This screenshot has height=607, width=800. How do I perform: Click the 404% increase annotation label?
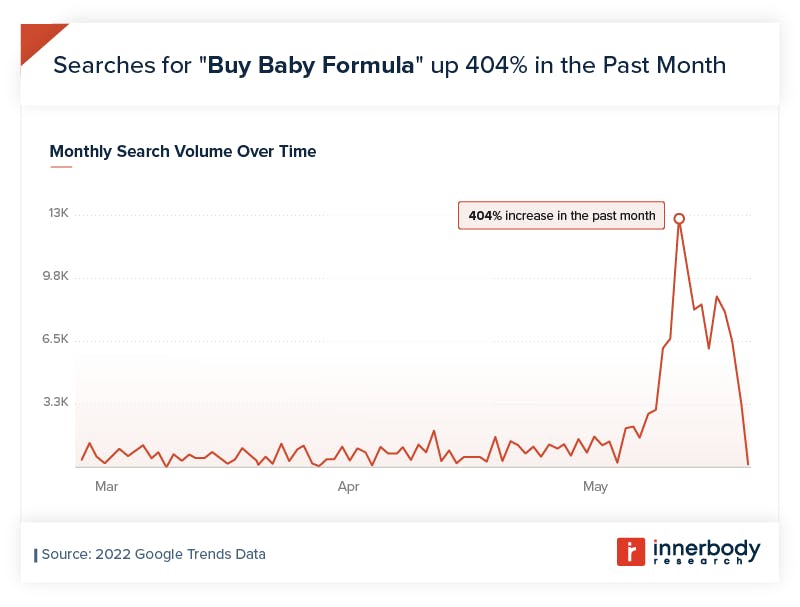click(561, 215)
